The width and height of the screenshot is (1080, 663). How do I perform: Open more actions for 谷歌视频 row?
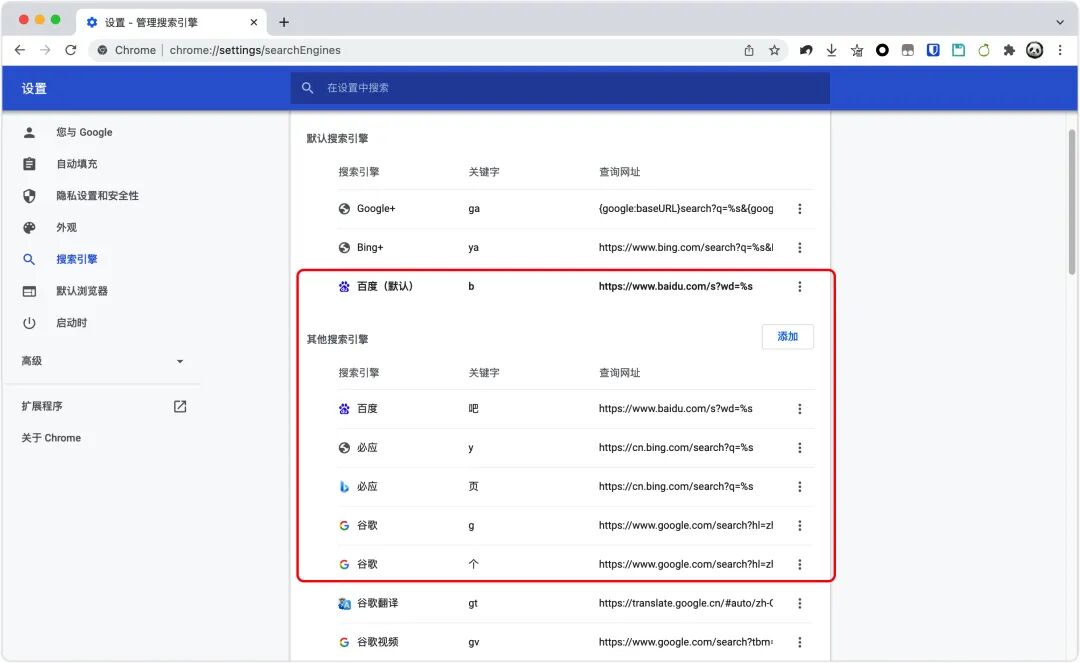pyautogui.click(x=800, y=642)
